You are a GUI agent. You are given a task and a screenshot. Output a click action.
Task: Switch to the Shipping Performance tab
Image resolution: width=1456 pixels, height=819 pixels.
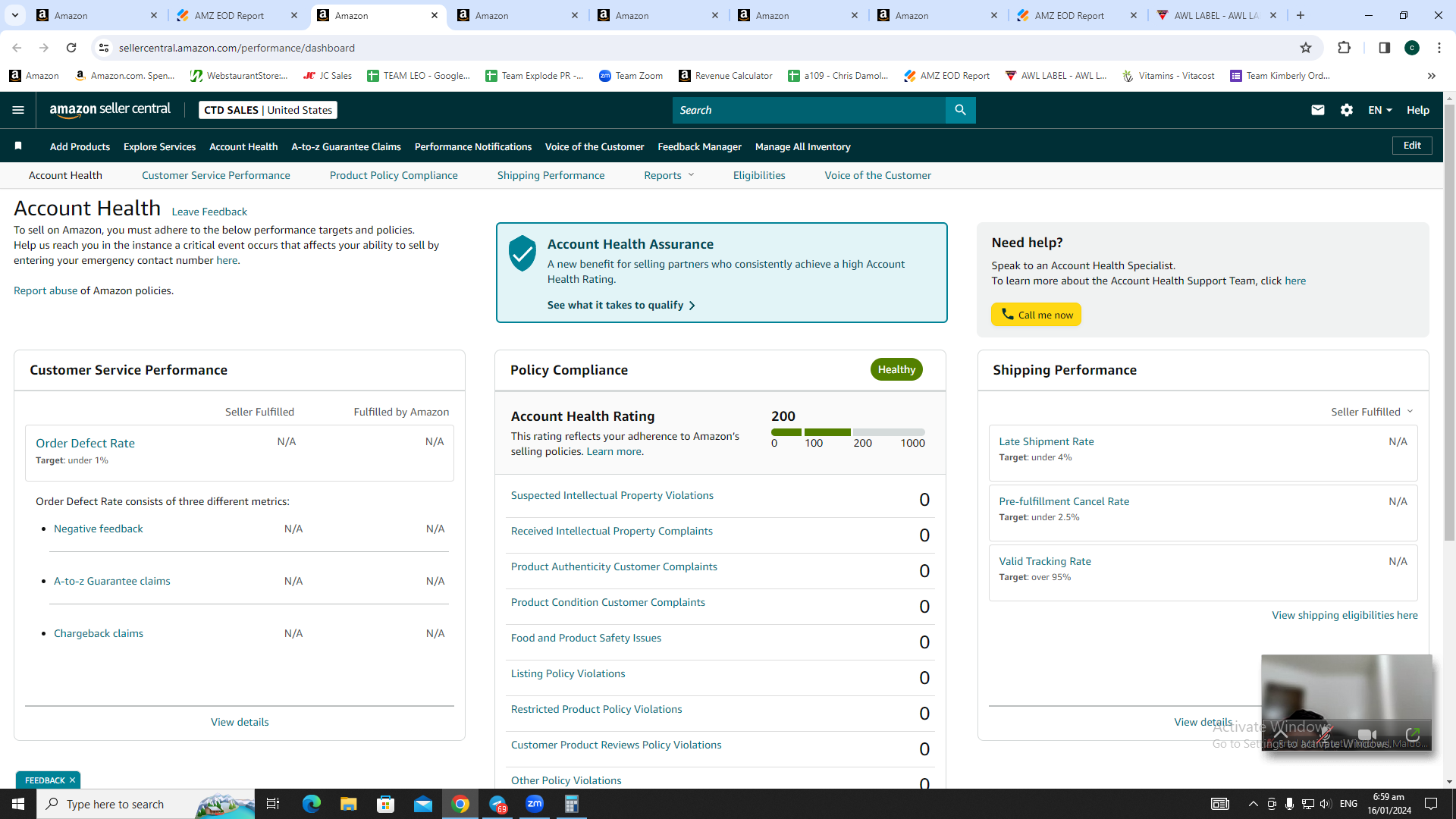coord(551,175)
